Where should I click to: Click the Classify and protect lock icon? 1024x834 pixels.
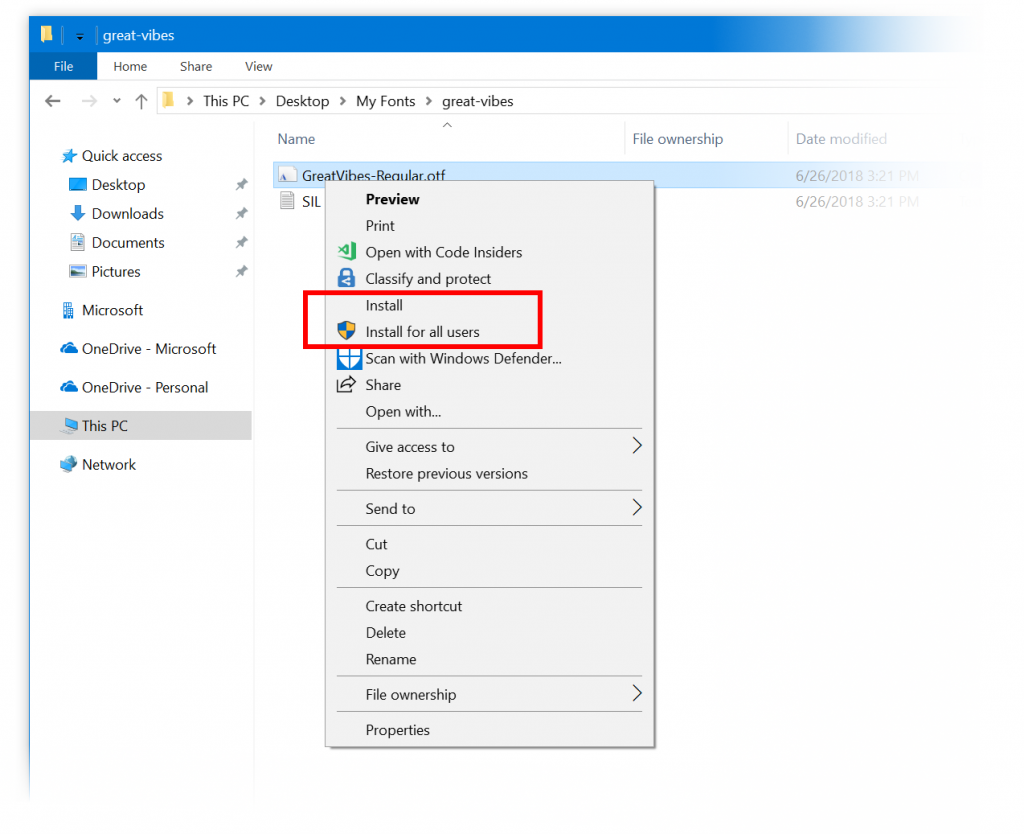coord(347,279)
